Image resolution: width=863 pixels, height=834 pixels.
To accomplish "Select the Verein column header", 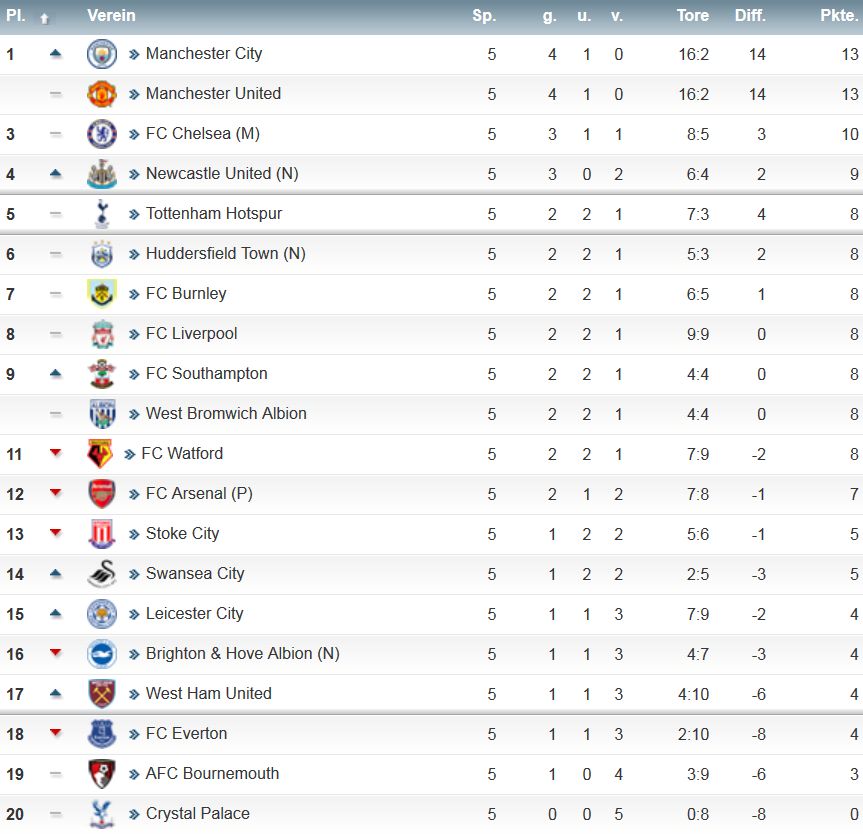I will pyautogui.click(x=111, y=15).
